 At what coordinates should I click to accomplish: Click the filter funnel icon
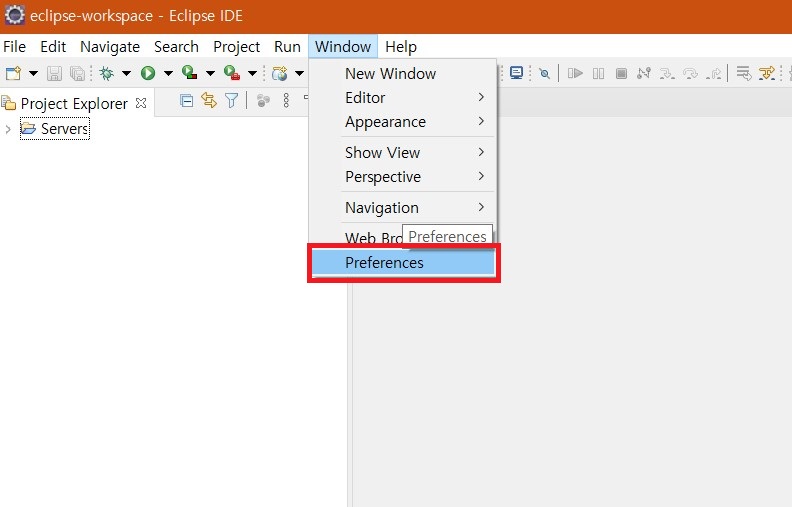click(231, 100)
